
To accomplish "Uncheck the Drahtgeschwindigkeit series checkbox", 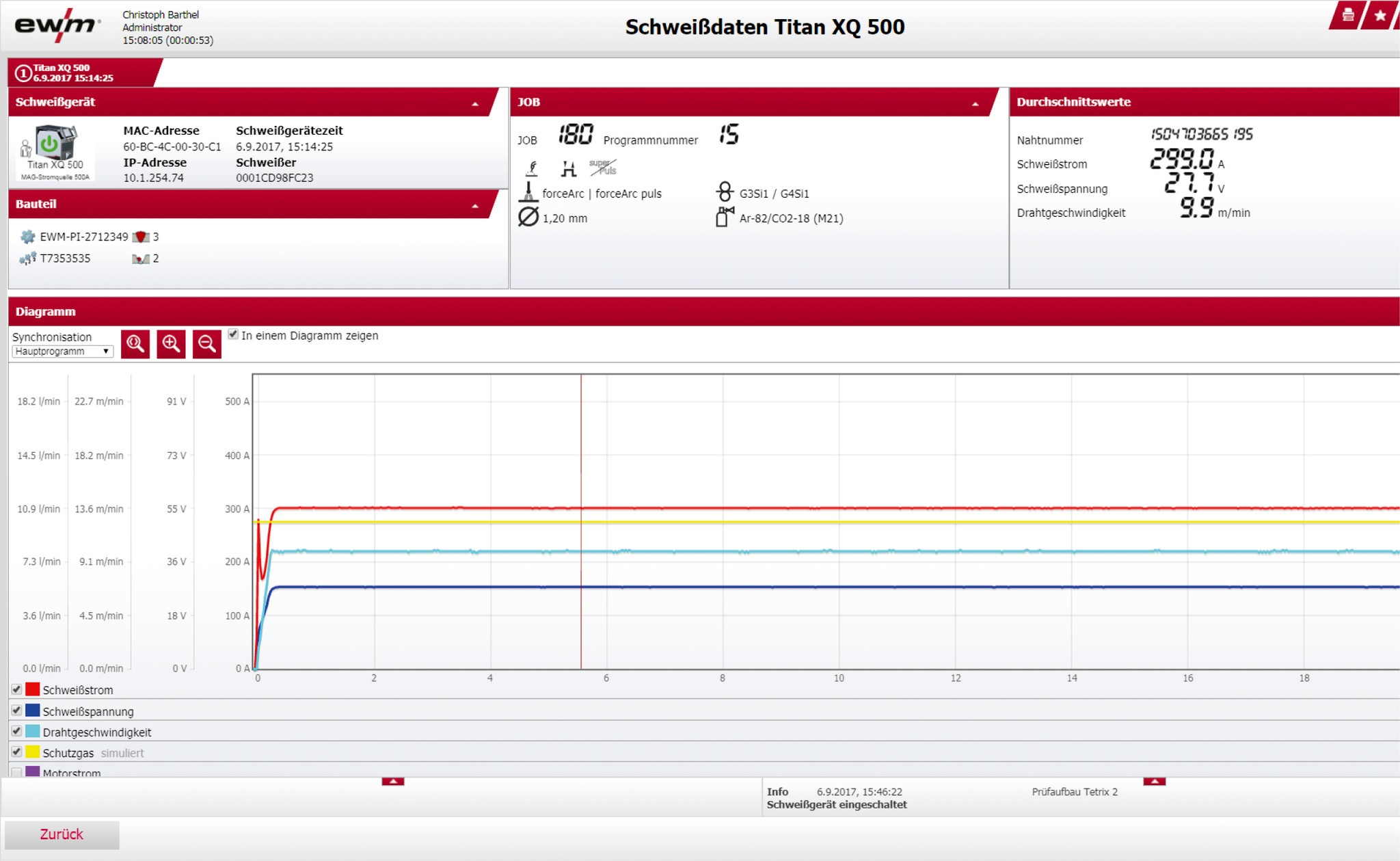I will (16, 731).
